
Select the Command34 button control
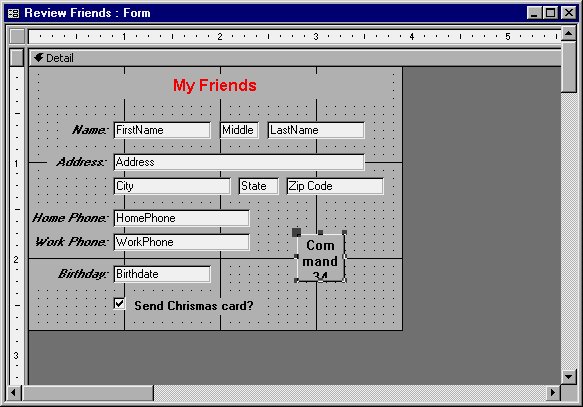click(321, 257)
